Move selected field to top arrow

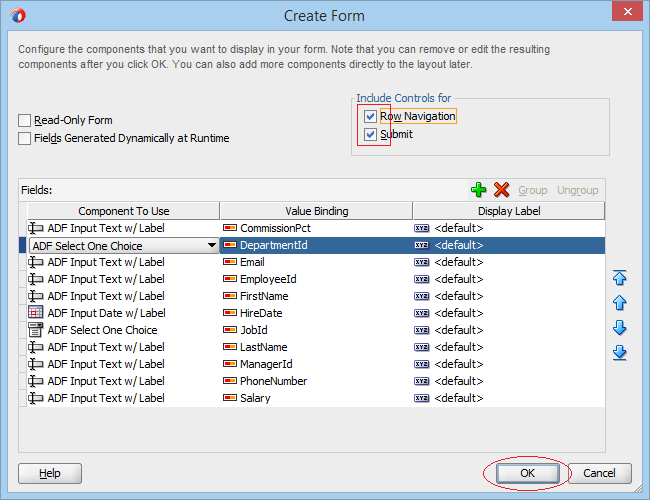click(x=619, y=277)
